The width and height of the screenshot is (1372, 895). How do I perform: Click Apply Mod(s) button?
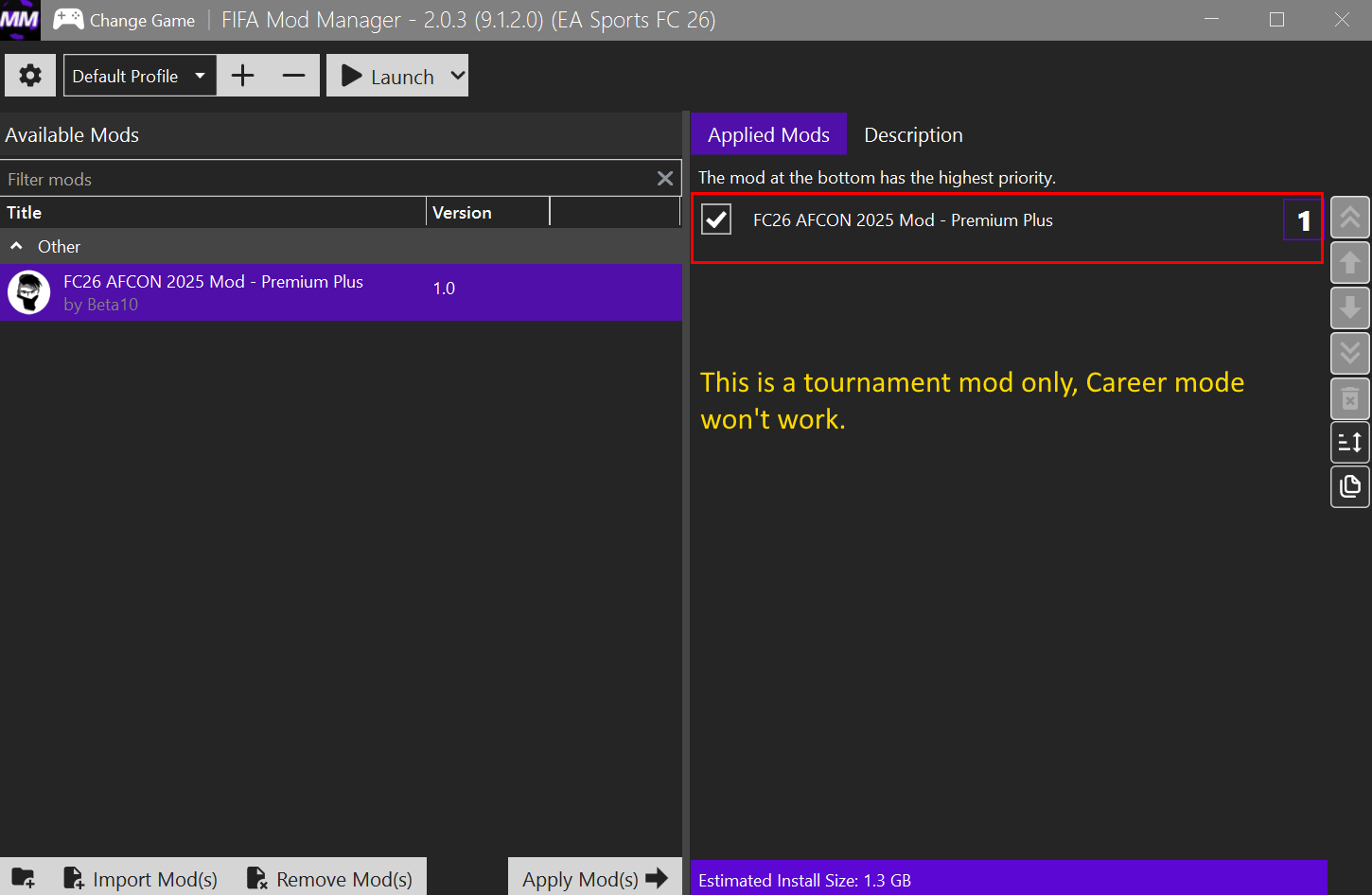point(595,878)
